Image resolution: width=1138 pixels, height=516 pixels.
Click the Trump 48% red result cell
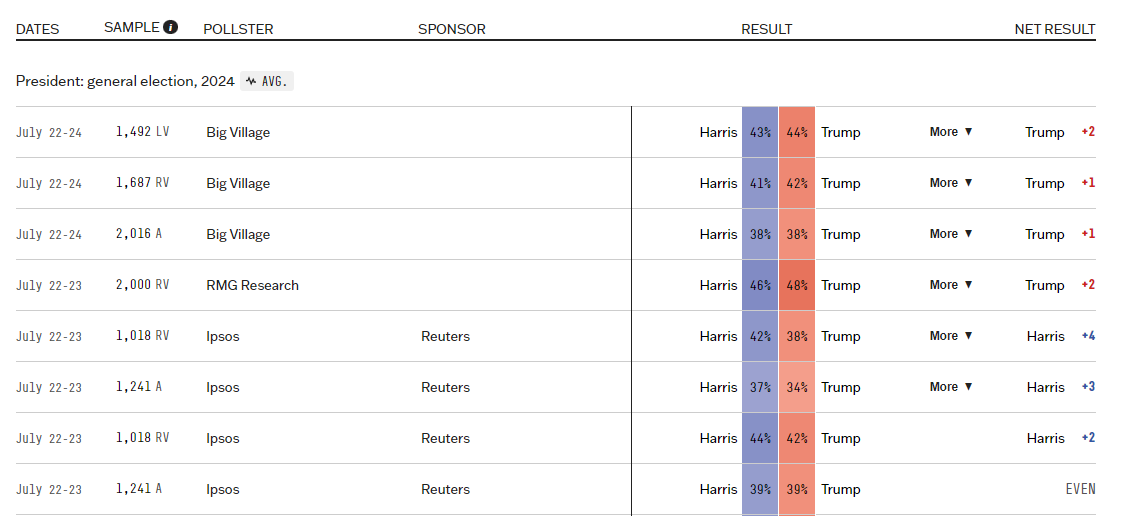tap(797, 285)
